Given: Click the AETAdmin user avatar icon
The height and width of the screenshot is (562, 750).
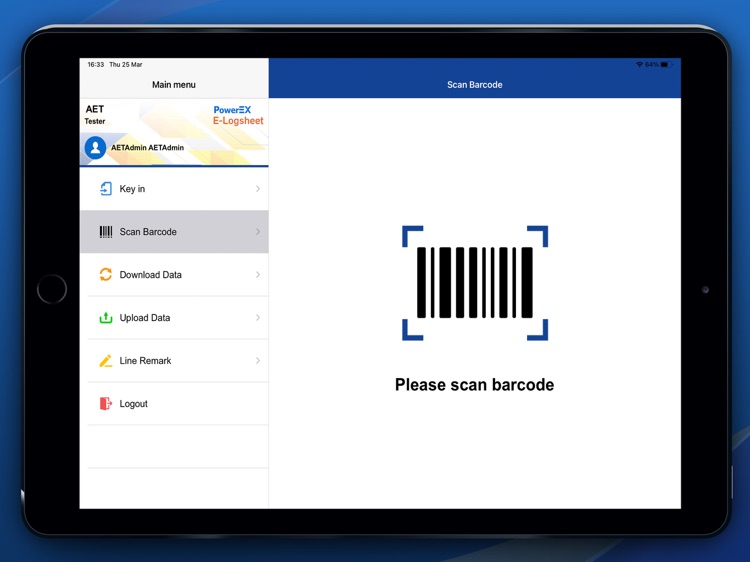Looking at the screenshot, I should pyautogui.click(x=95, y=147).
